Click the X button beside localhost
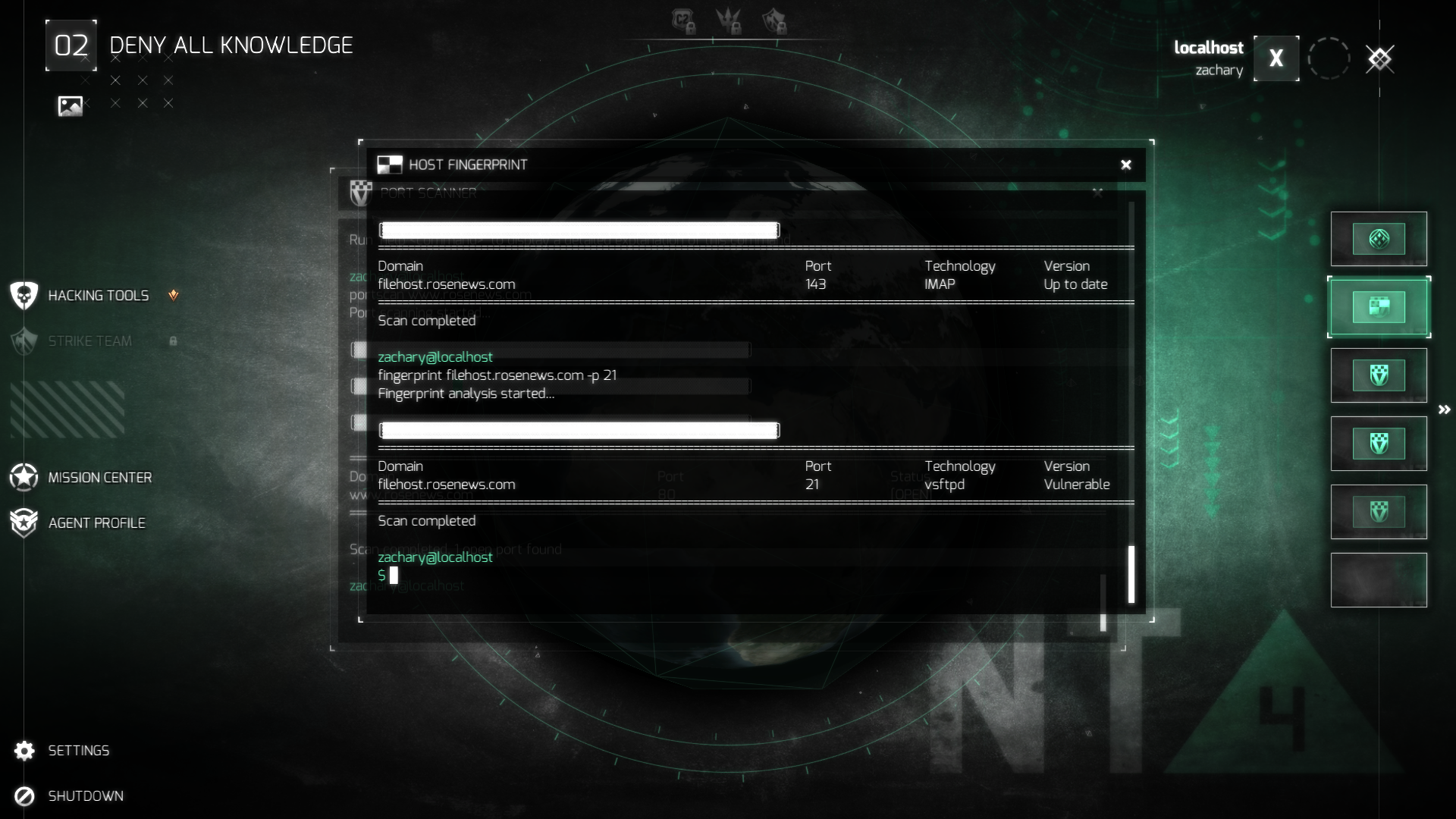Image resolution: width=1456 pixels, height=819 pixels. [x=1276, y=58]
